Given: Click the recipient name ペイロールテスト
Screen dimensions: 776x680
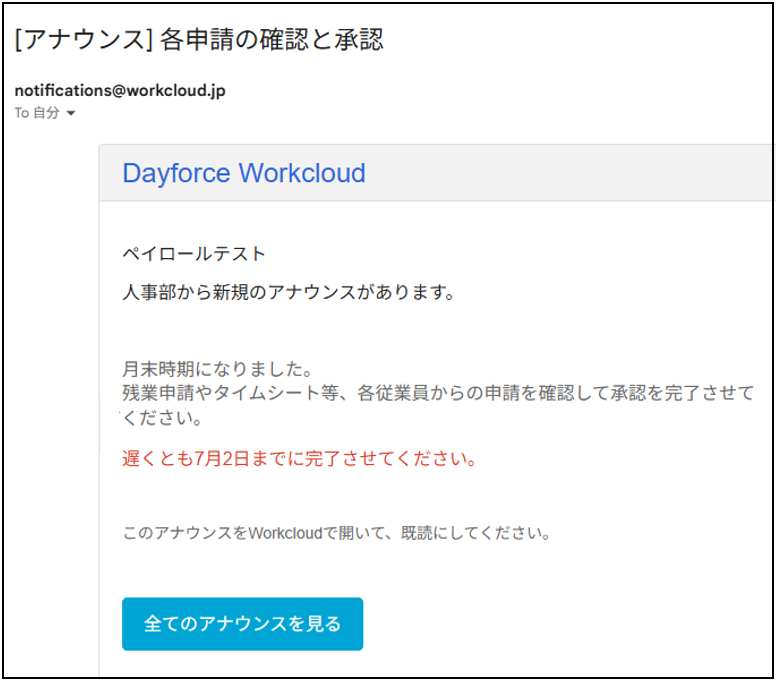Looking at the screenshot, I should point(194,254).
